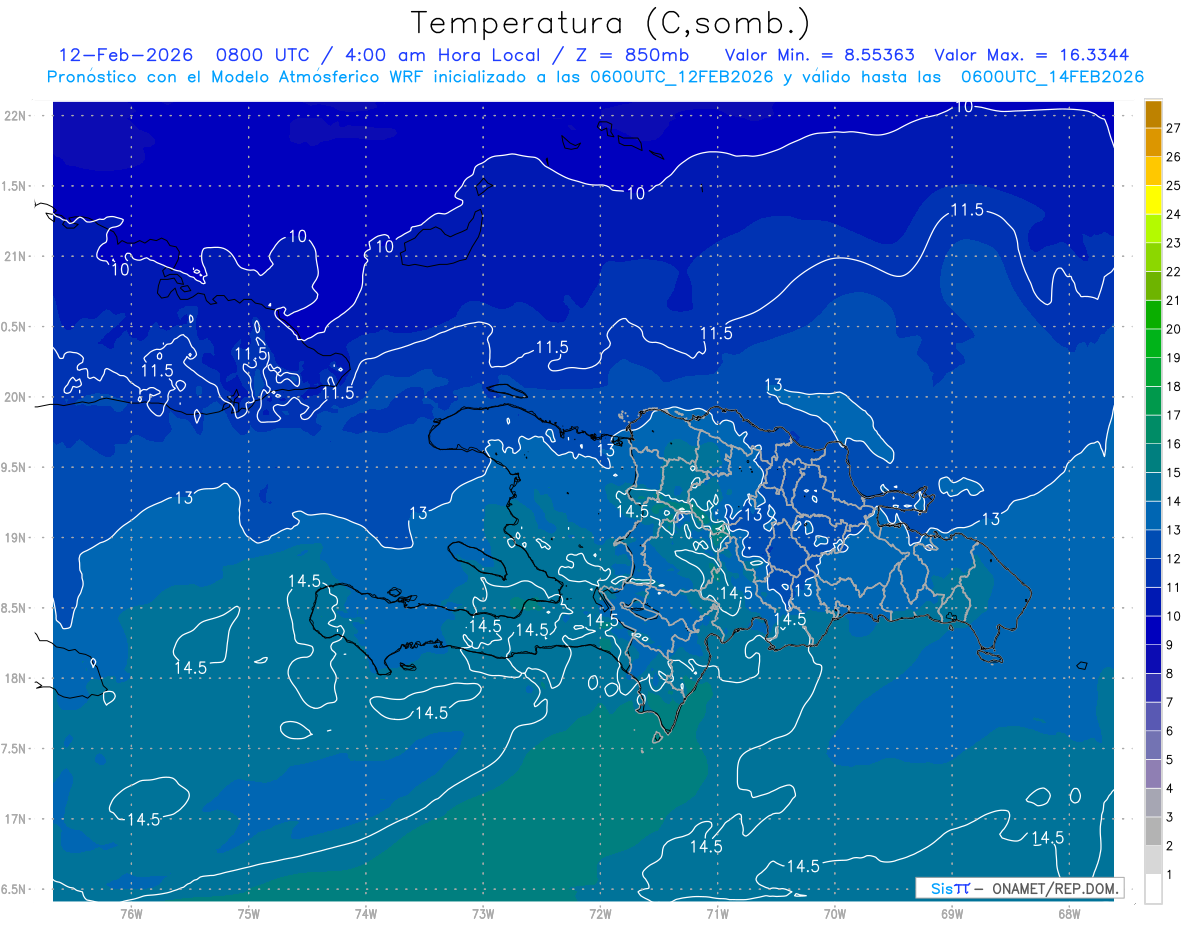Click the bottom white swatch below scale label 1
1200x927 pixels.
coord(1153,889)
